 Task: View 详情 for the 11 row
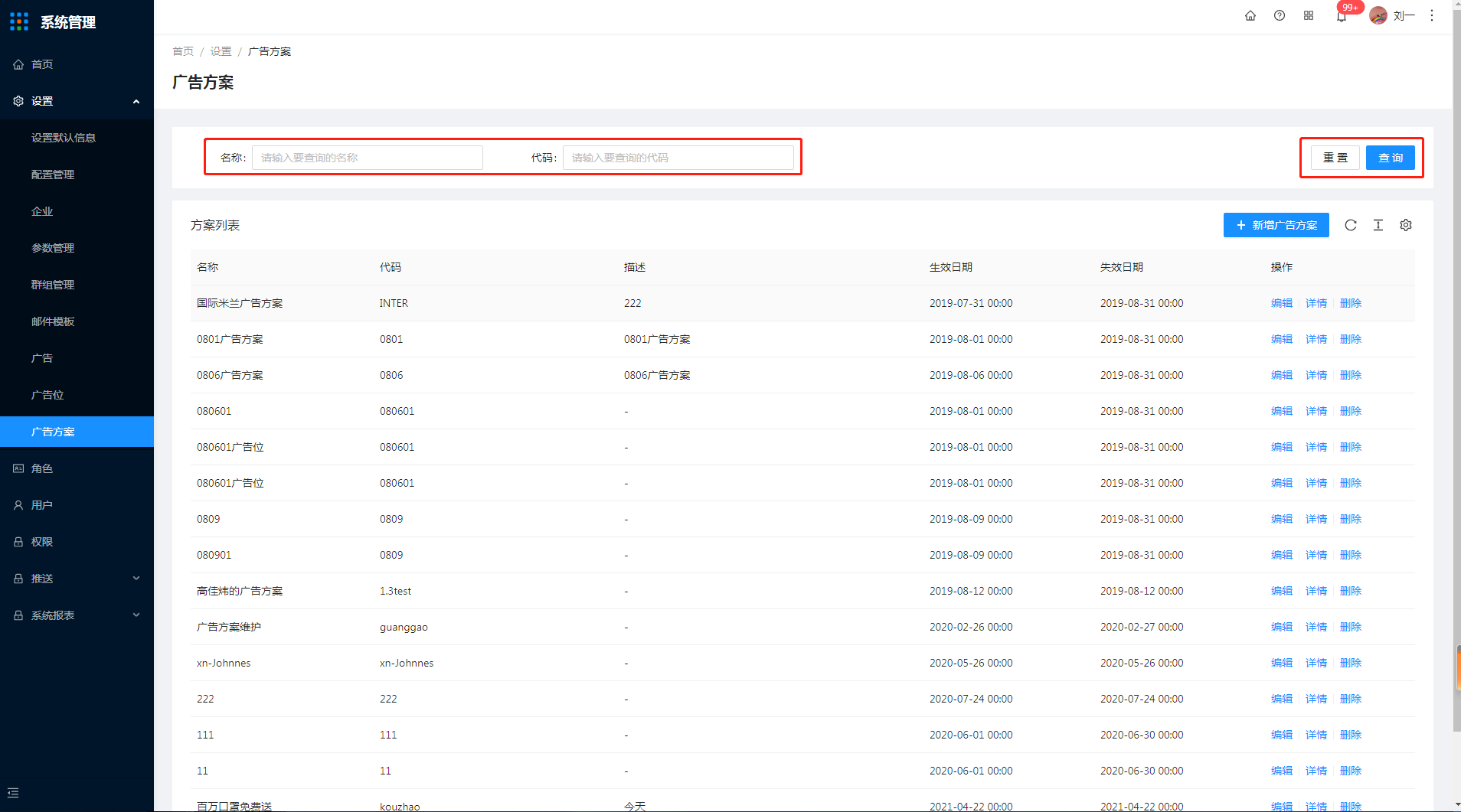[1316, 771]
